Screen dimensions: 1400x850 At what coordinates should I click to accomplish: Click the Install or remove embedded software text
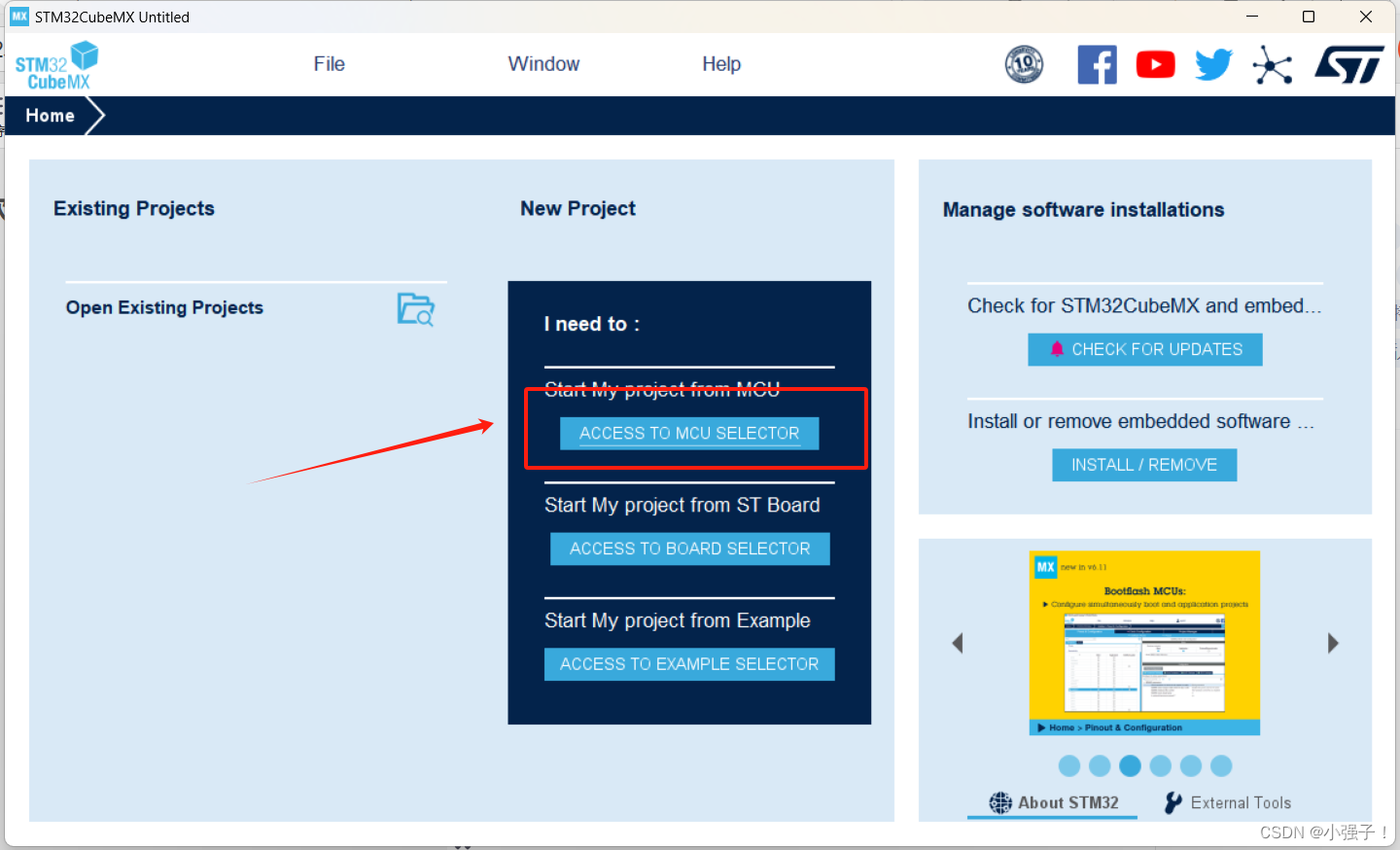1140,421
